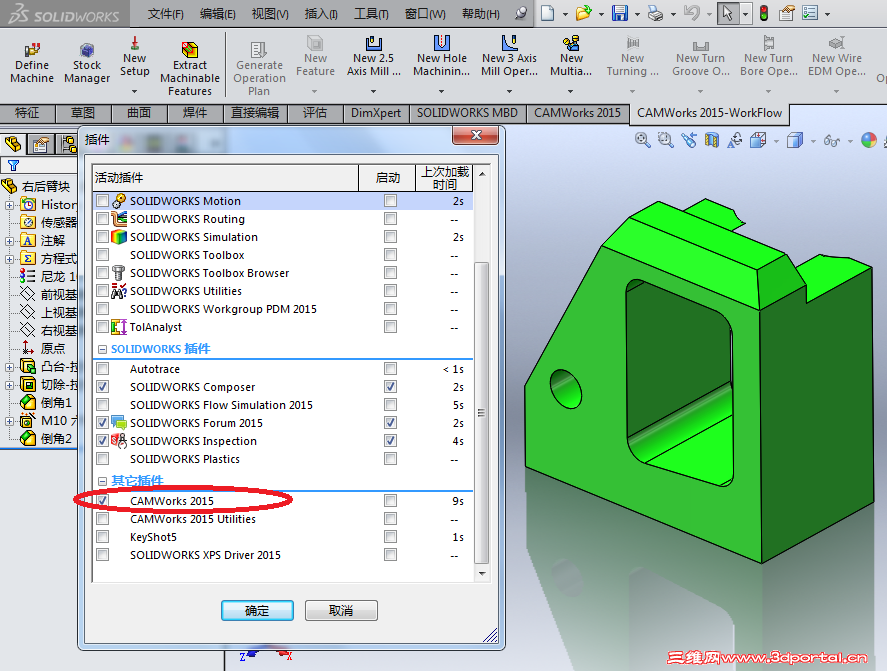Open the Save button dropdown arrow
The height and width of the screenshot is (671, 887).
pyautogui.click(x=636, y=14)
